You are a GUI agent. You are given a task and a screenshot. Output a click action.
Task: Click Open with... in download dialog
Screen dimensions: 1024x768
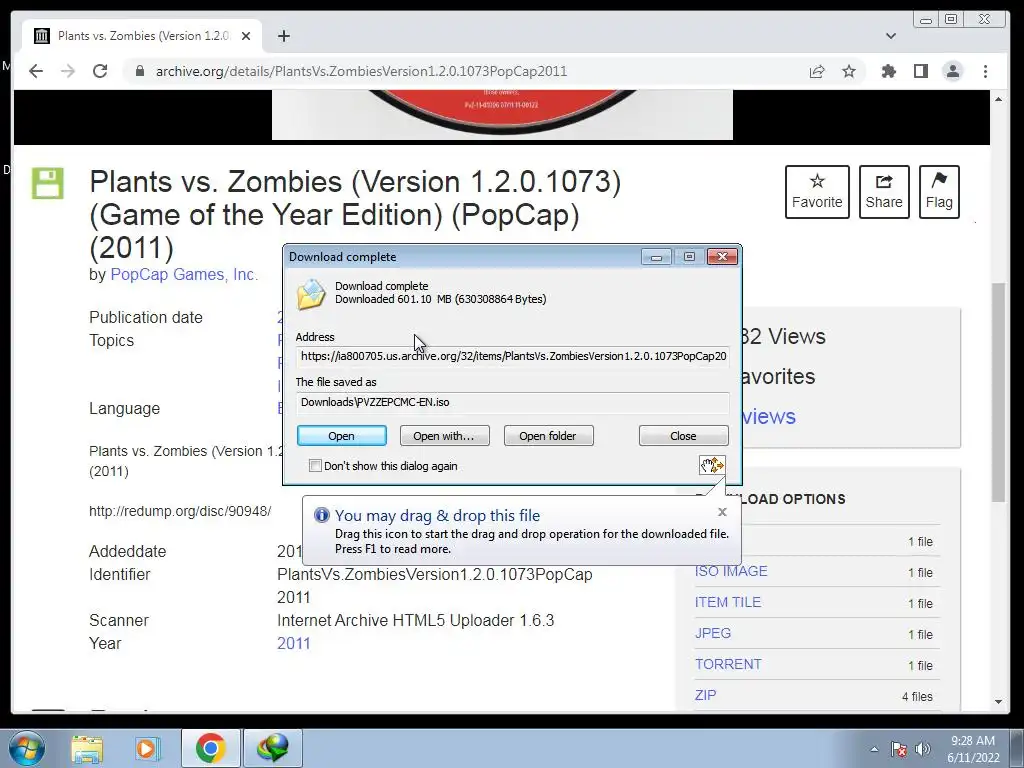tap(444, 436)
